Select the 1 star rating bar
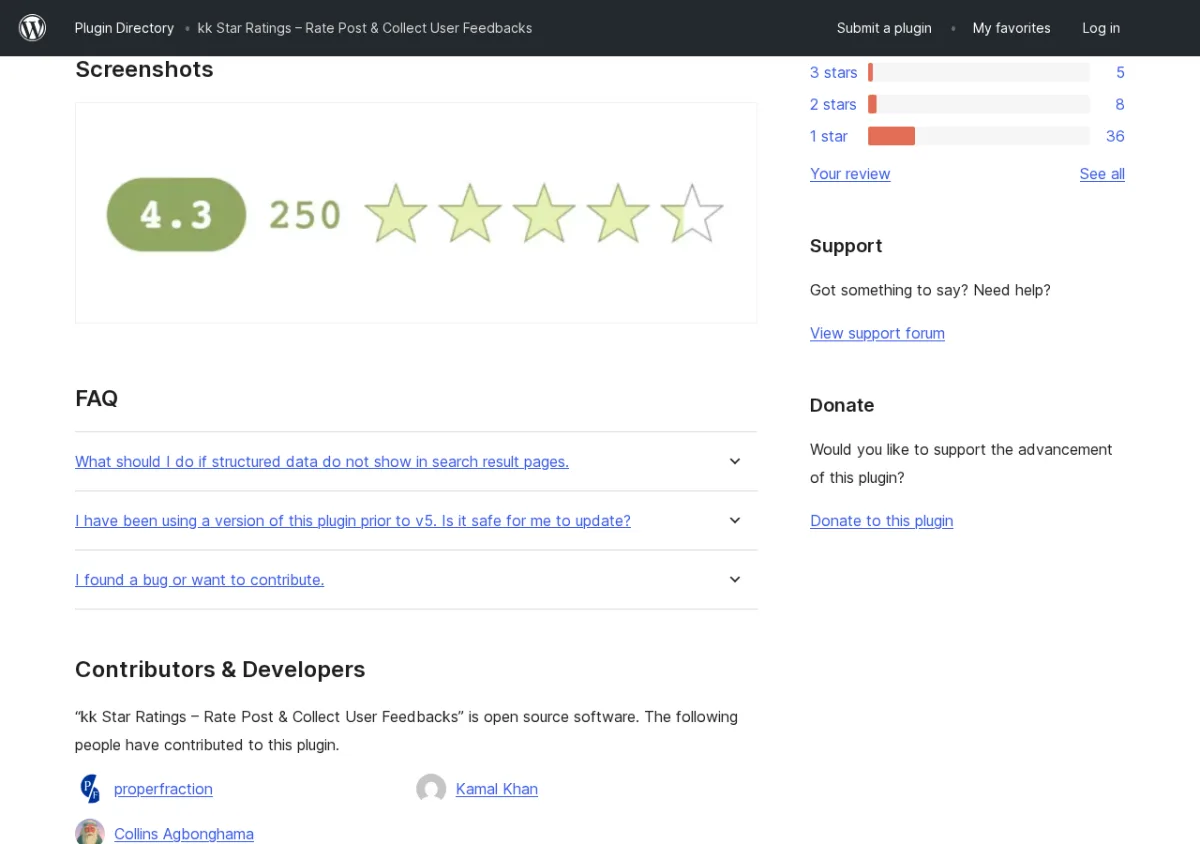This screenshot has height=844, width=1200. pyautogui.click(x=979, y=136)
